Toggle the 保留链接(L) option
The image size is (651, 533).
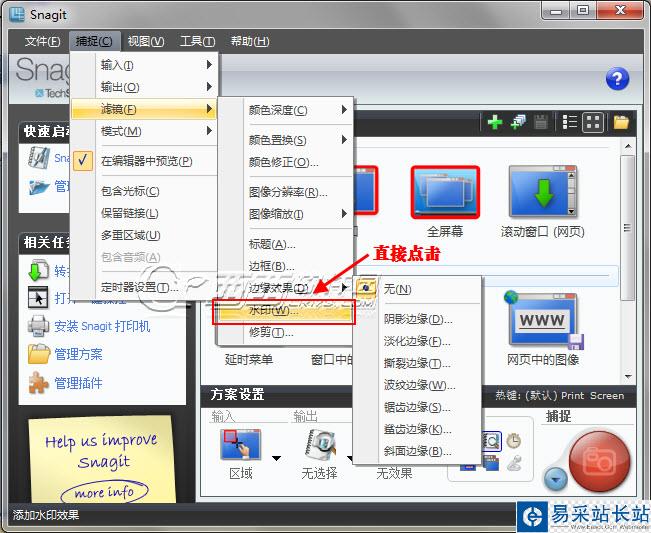[x=144, y=213]
